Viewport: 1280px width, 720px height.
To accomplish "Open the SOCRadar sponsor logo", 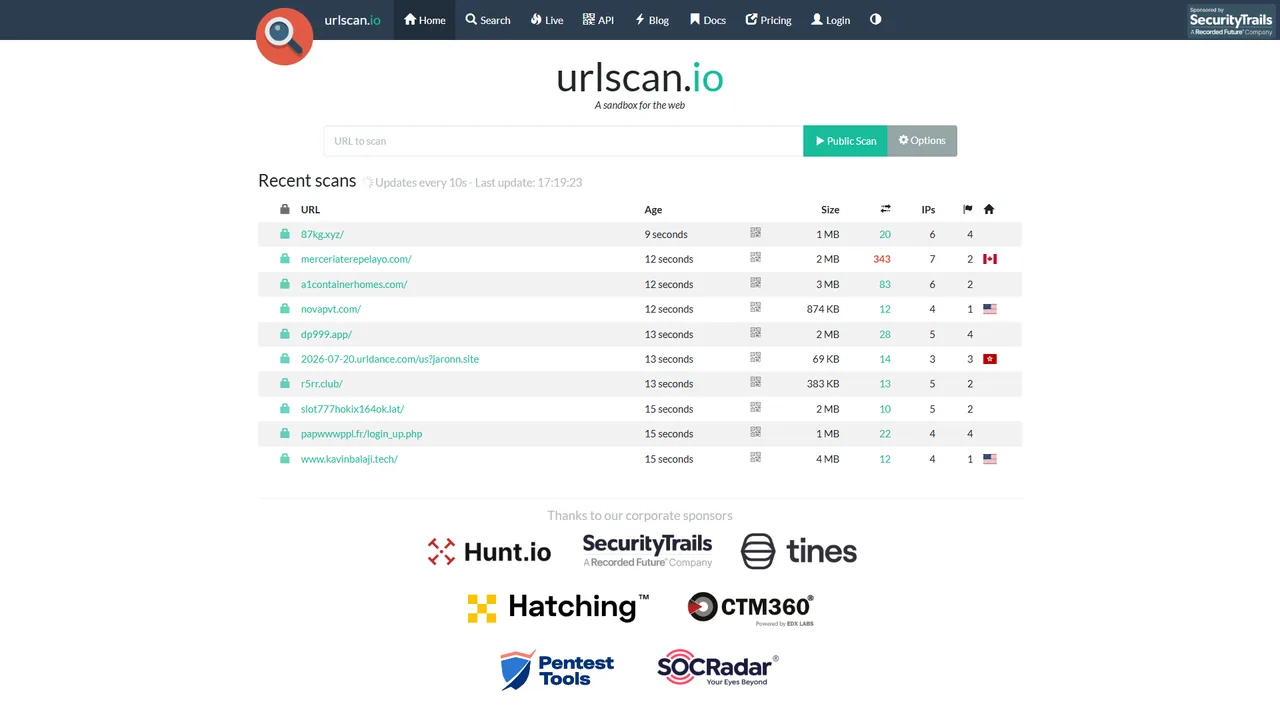I will pos(717,668).
